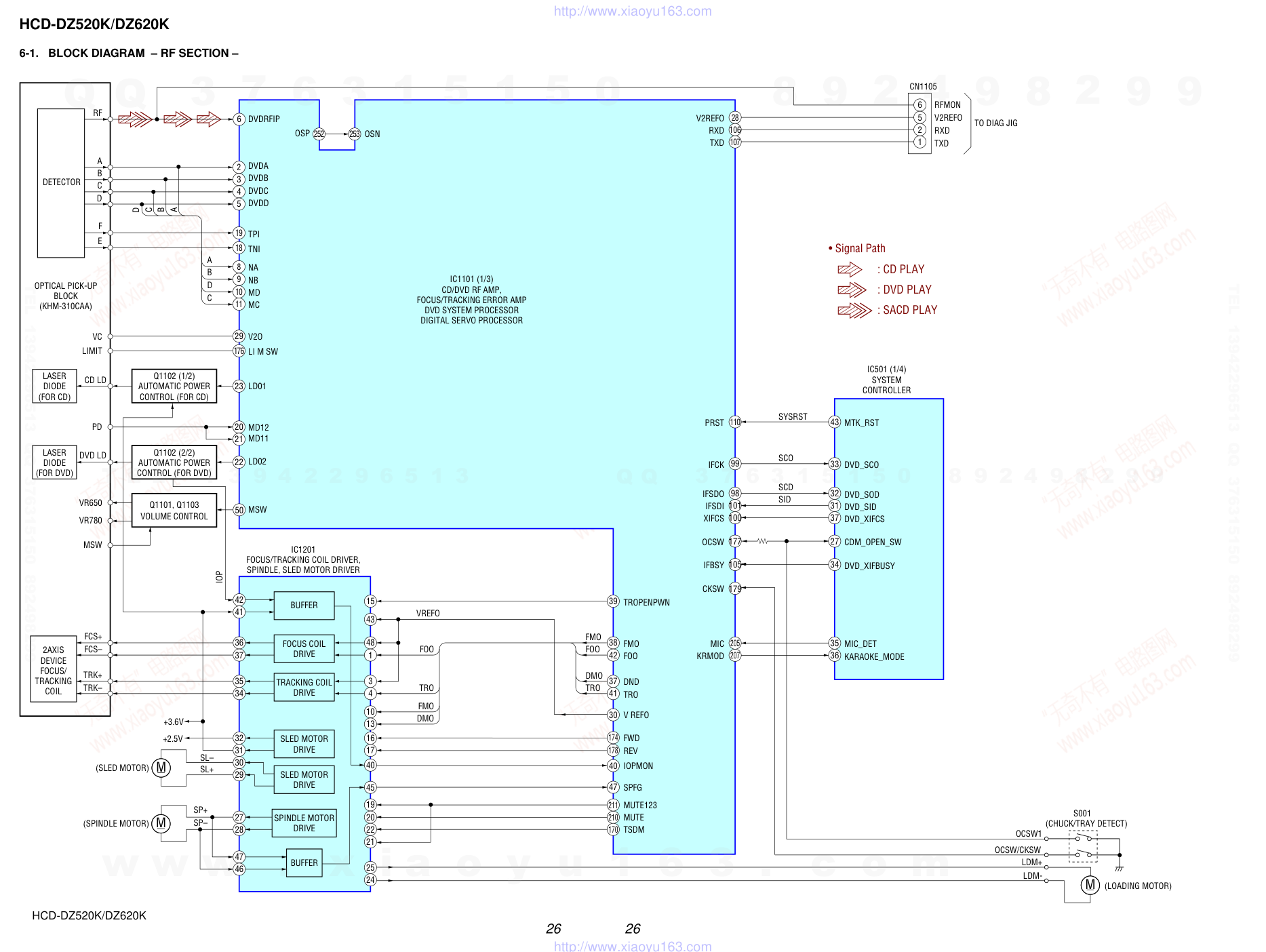This screenshot has width=1266, height=952.
Task: Click the S001 chuck/tray detect switch symbol
Action: click(1083, 846)
